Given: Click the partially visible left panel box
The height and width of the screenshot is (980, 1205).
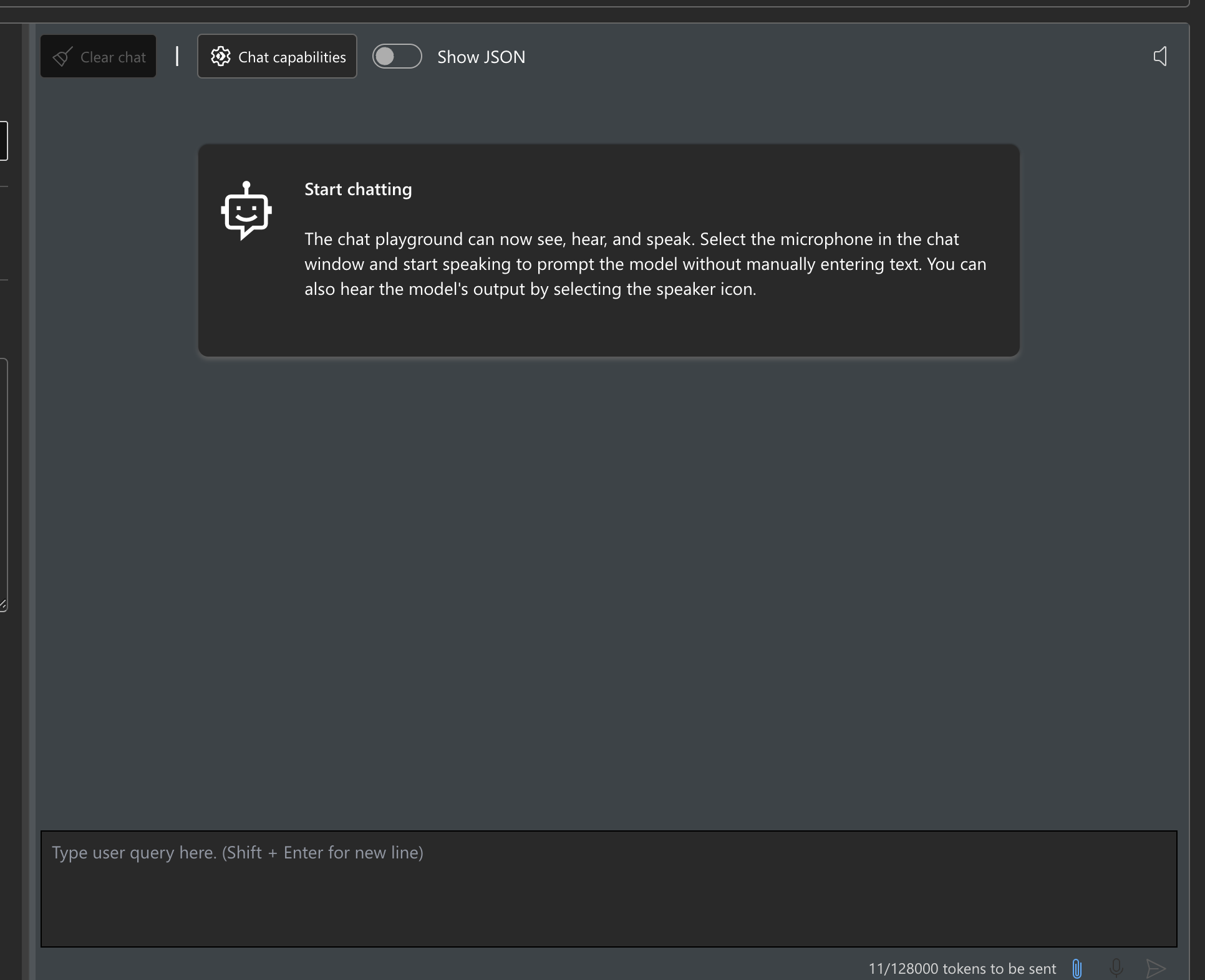Looking at the screenshot, I should (x=4, y=141).
